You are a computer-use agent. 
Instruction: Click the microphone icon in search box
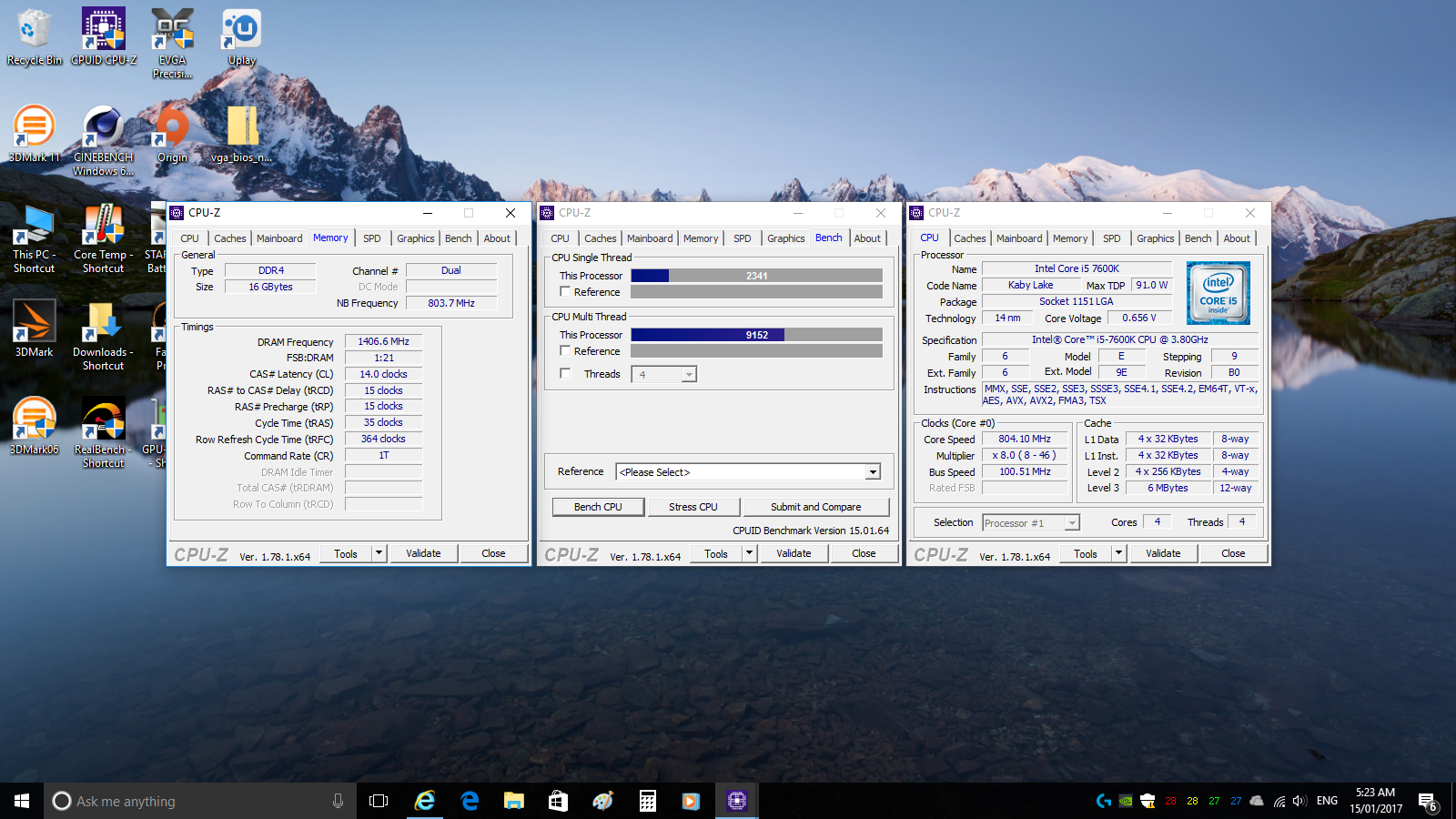338,801
